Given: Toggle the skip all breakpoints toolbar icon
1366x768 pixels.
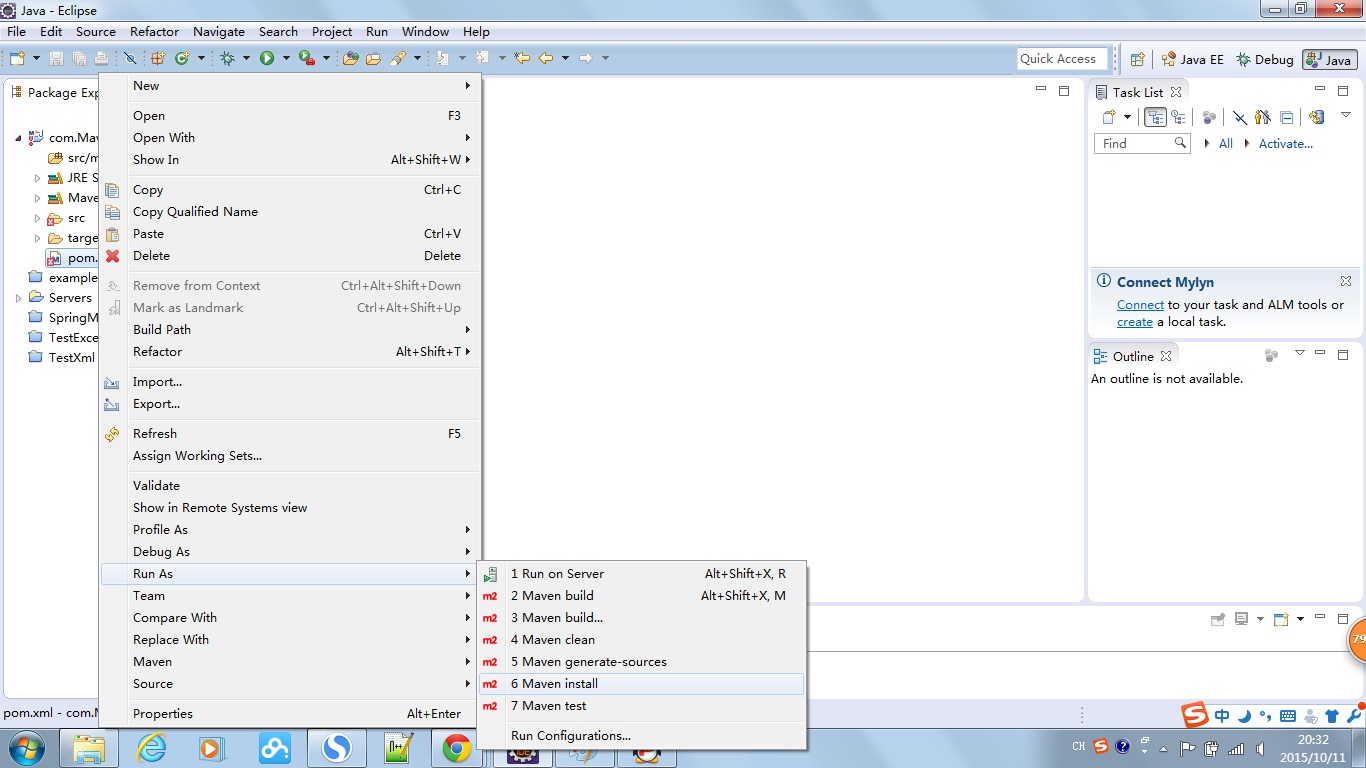Looking at the screenshot, I should [130, 58].
